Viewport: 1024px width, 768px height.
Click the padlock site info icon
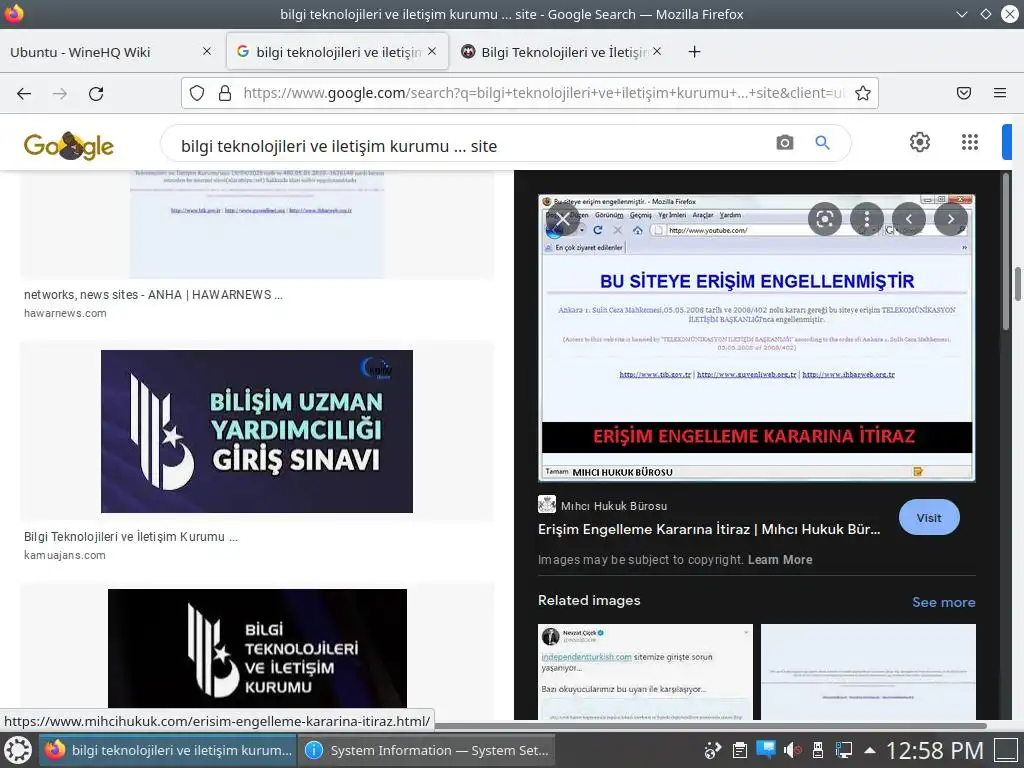tap(225, 93)
